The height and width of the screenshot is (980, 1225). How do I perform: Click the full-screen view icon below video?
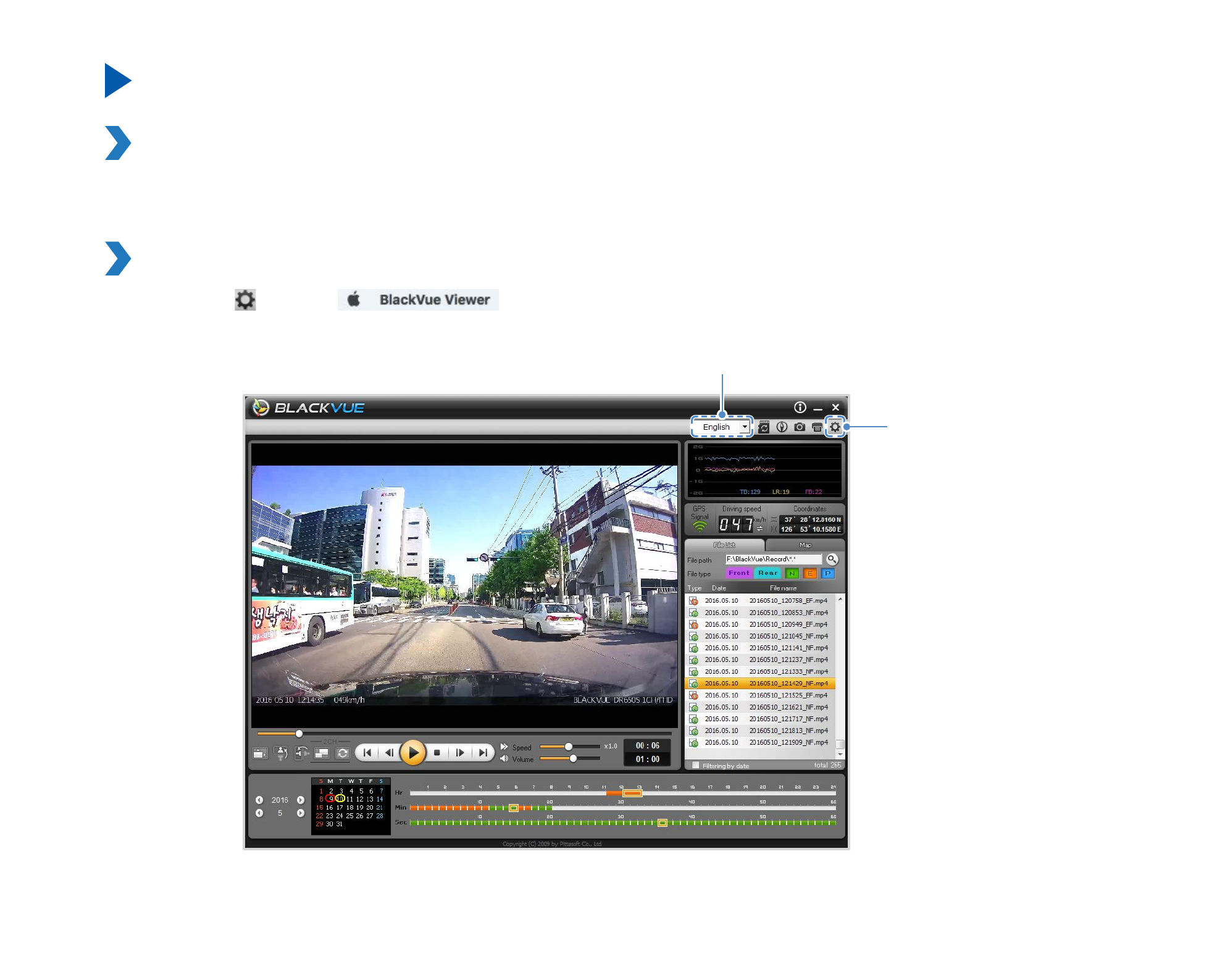pyautogui.click(x=261, y=753)
